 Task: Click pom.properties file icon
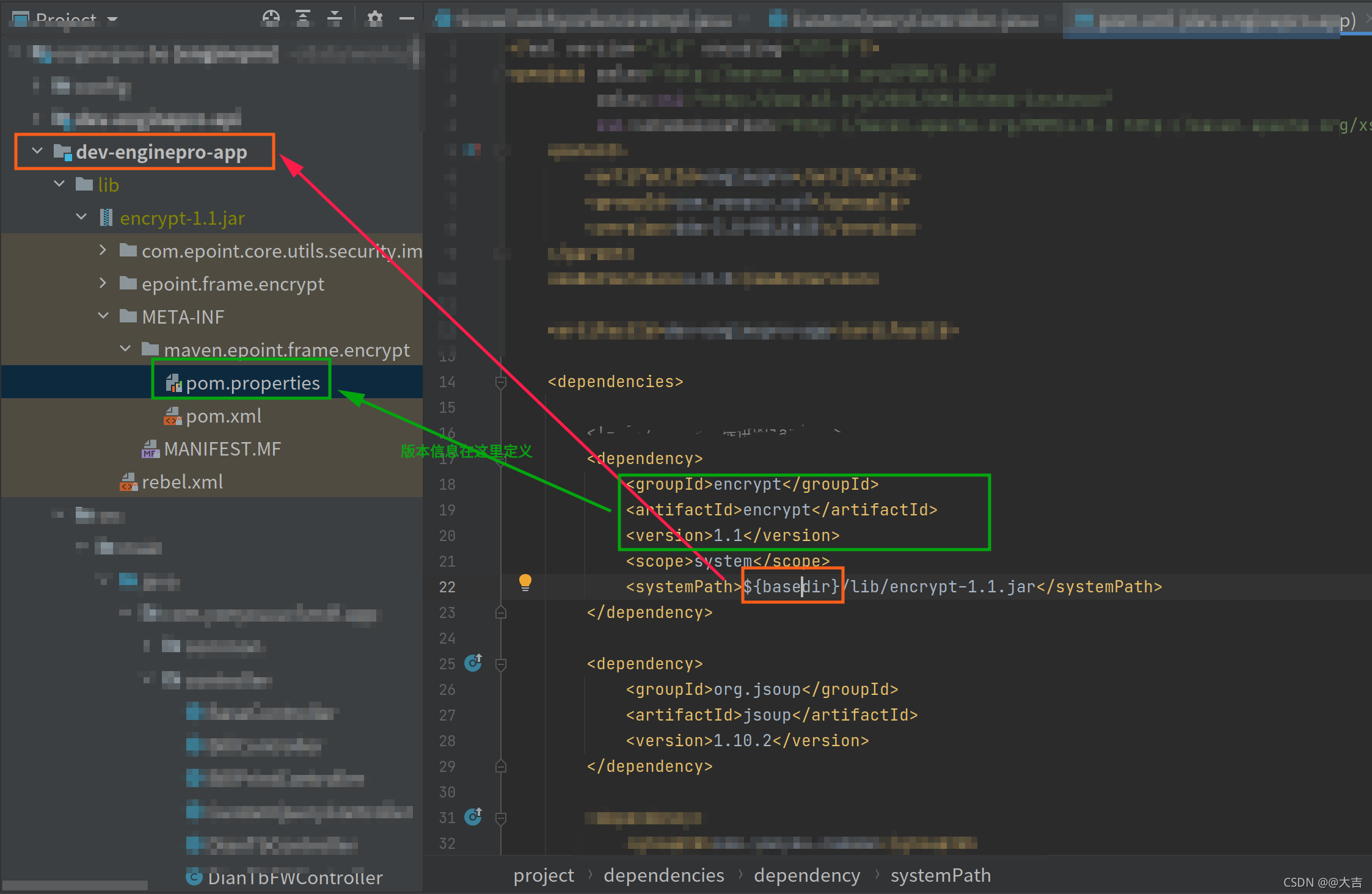pos(174,383)
